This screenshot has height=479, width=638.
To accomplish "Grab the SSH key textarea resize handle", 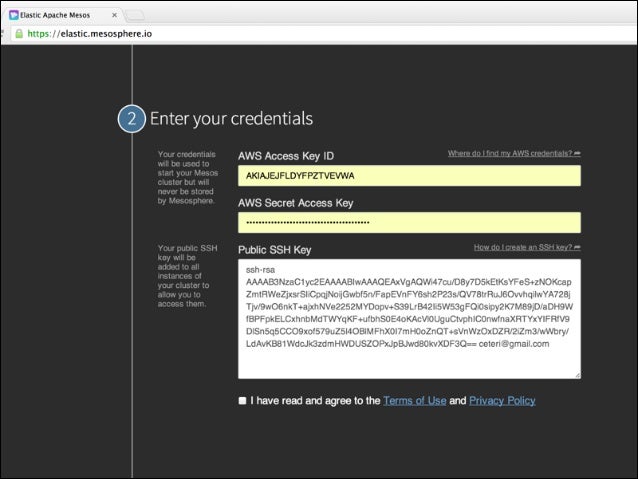I will click(578, 375).
